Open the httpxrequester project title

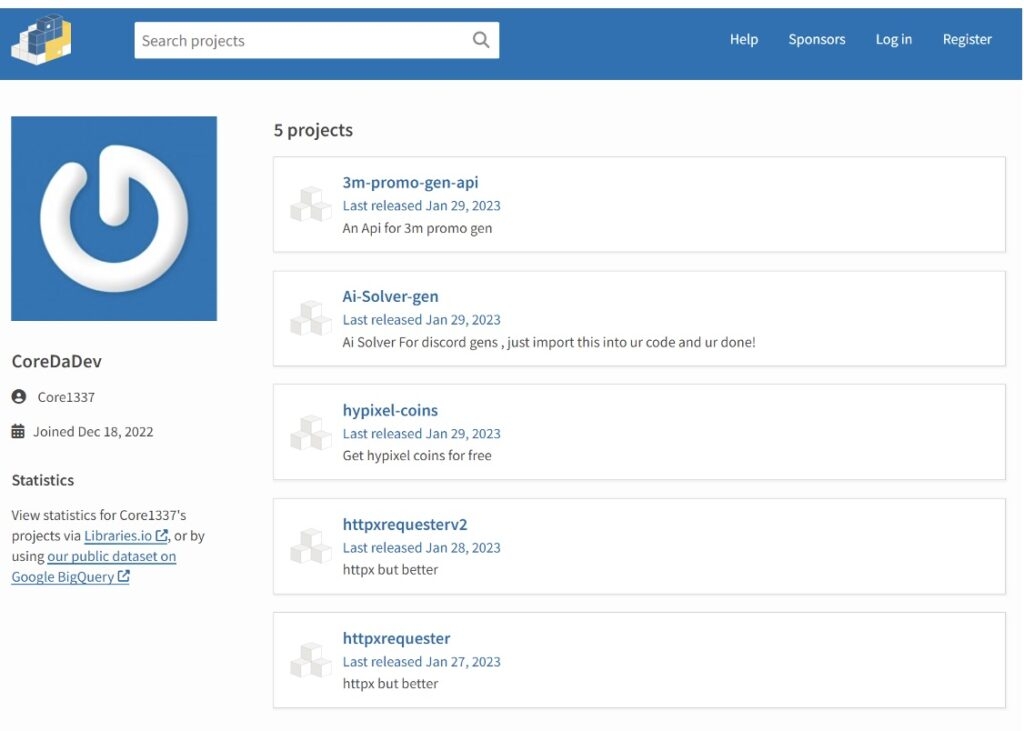coord(396,638)
